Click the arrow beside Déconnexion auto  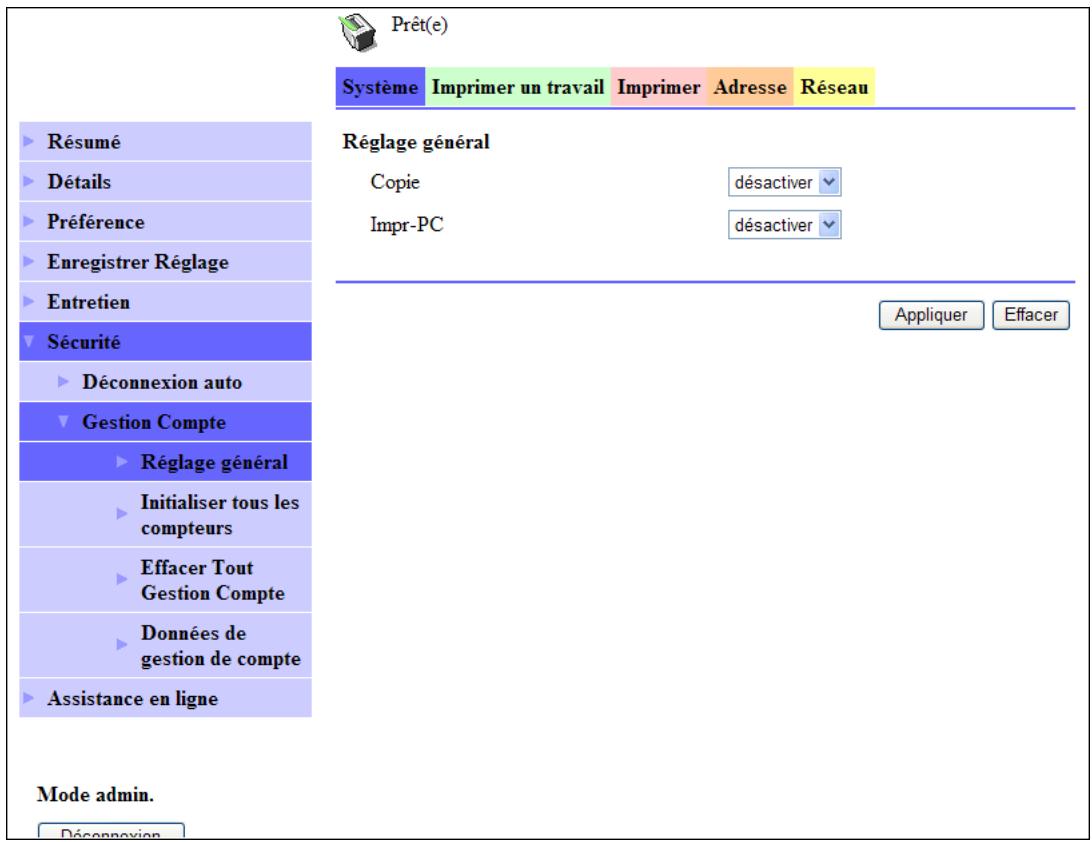coord(63,381)
